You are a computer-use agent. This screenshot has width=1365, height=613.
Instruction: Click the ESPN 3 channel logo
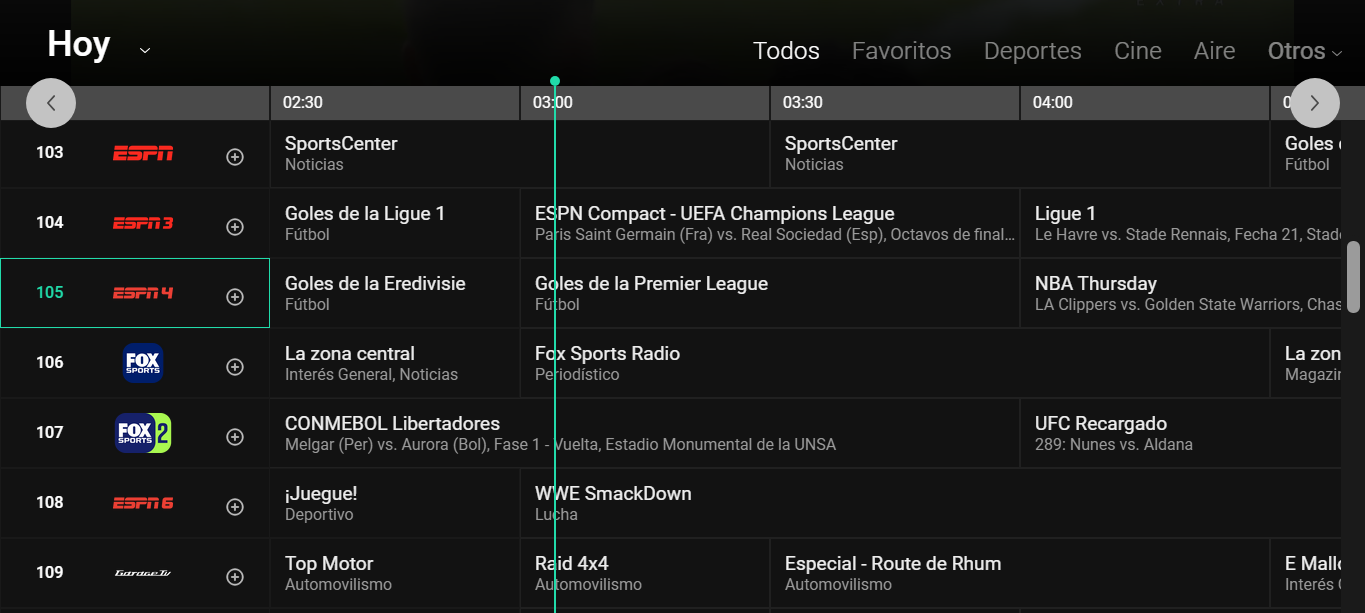143,223
